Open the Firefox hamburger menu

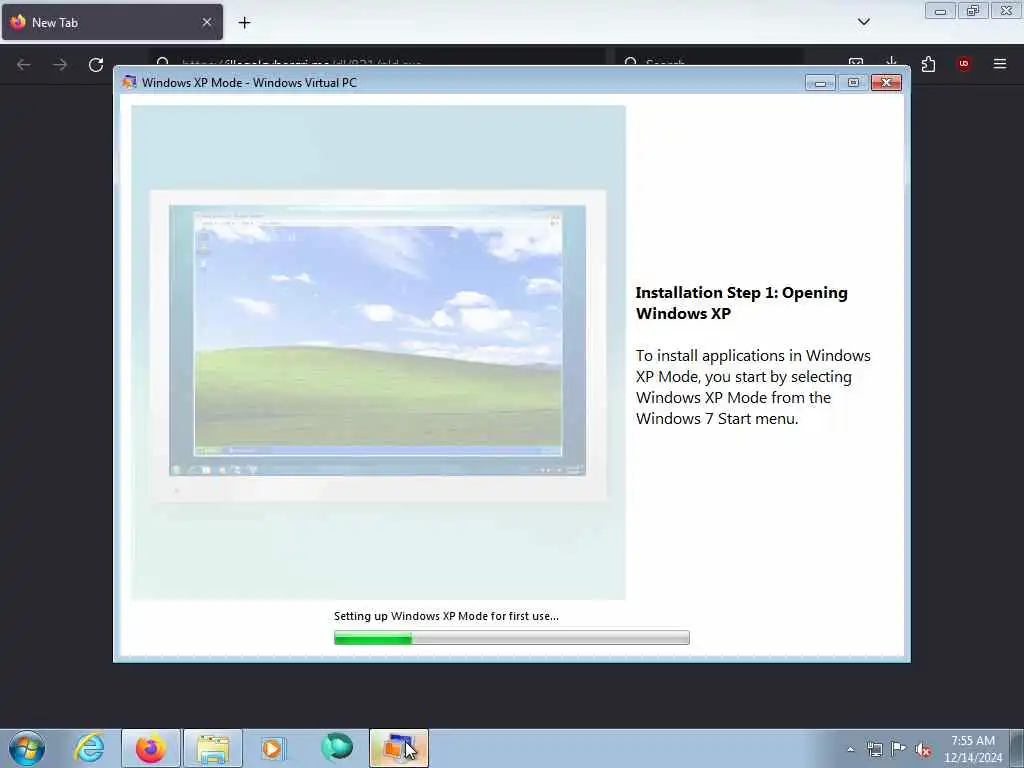(x=1000, y=64)
